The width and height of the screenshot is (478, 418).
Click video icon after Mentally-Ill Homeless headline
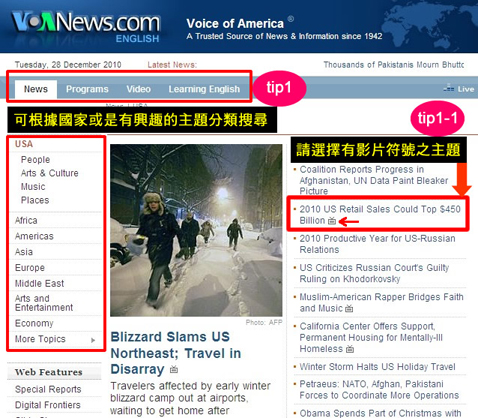pos(350,349)
